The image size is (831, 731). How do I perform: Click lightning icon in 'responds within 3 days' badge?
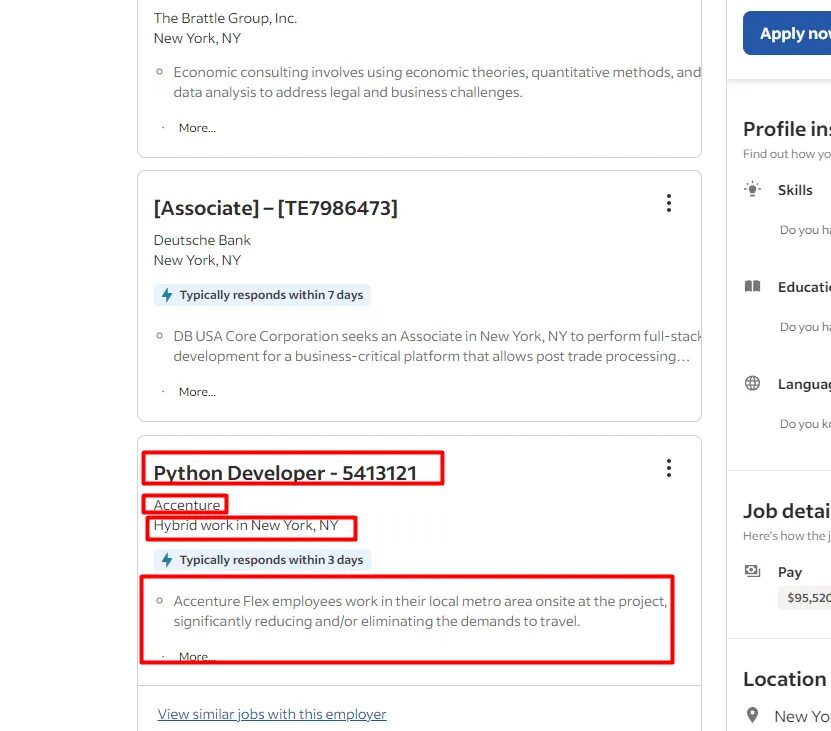pos(167,560)
